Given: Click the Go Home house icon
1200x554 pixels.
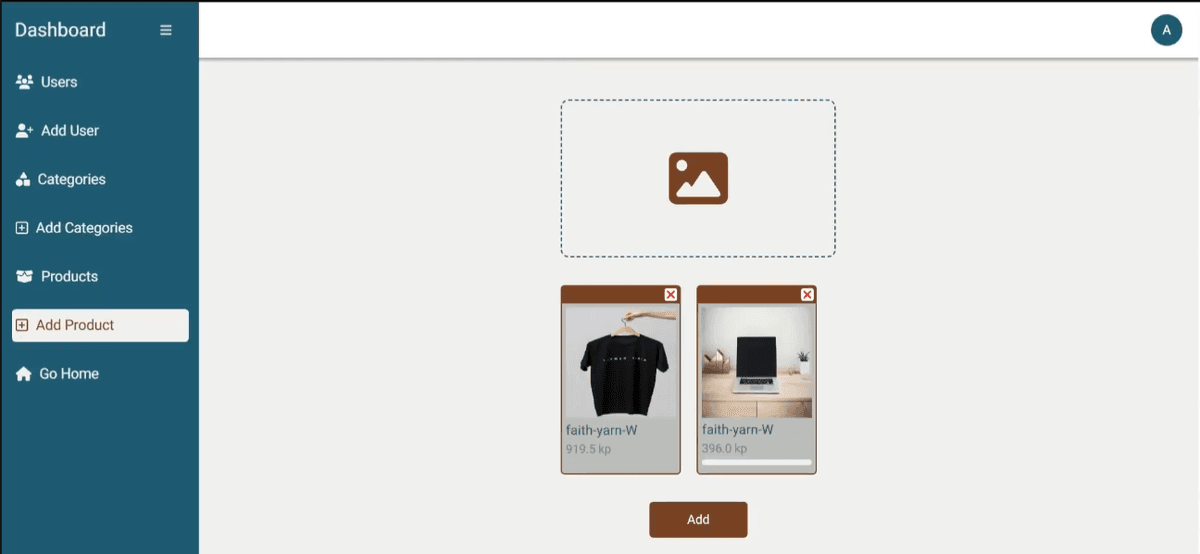Looking at the screenshot, I should [x=24, y=374].
